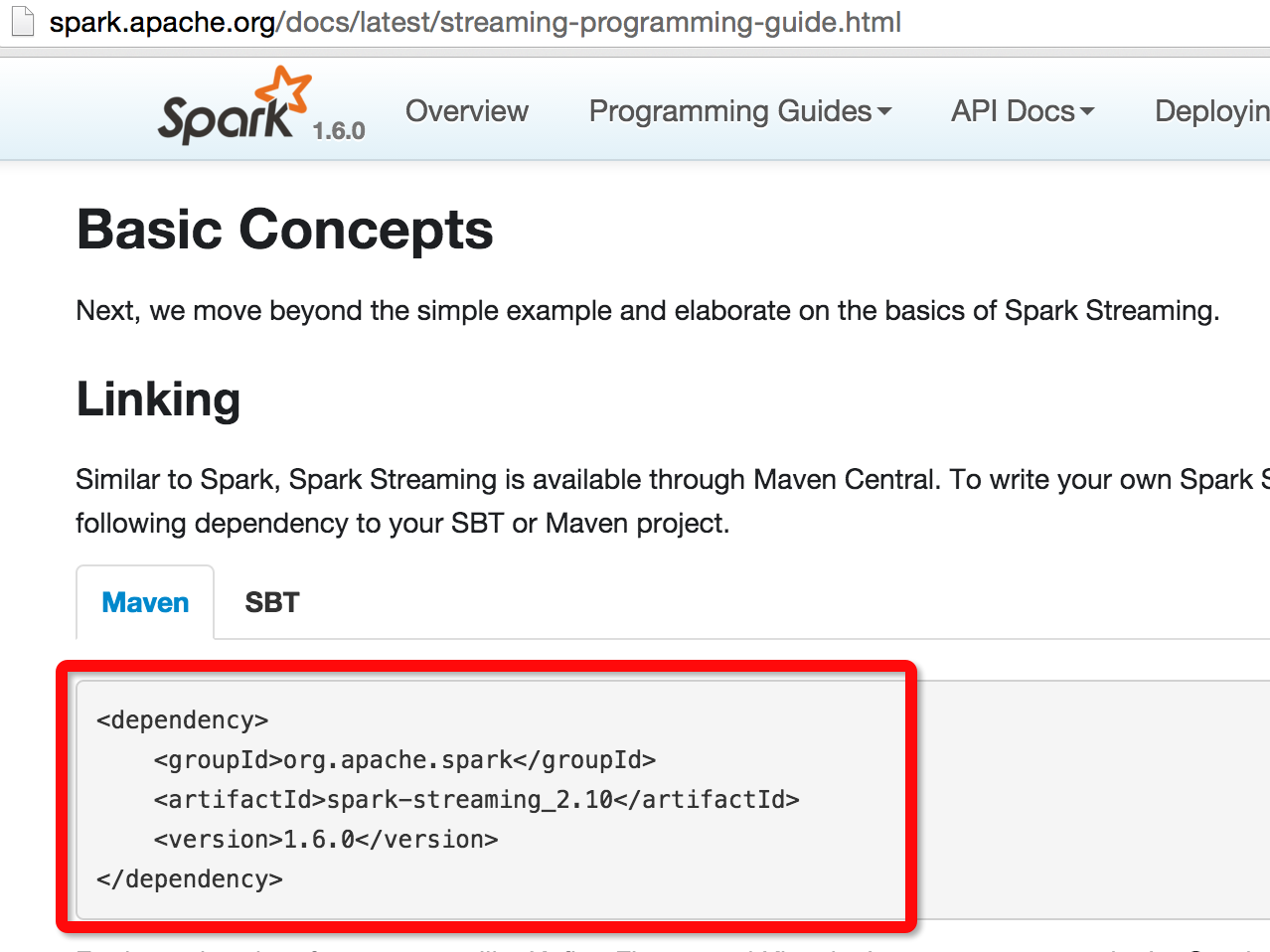Screen dimensions: 1270x952
Task: Click the Spark logo in the navbar
Action: click(236, 105)
